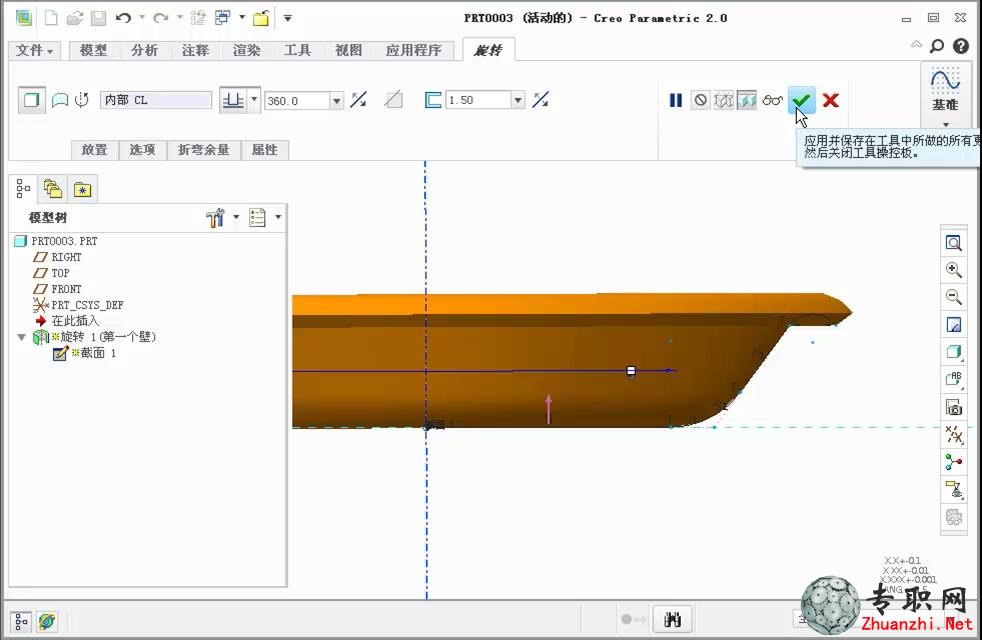Flip the angle direction next to 360.0
The image size is (982, 640).
[358, 100]
